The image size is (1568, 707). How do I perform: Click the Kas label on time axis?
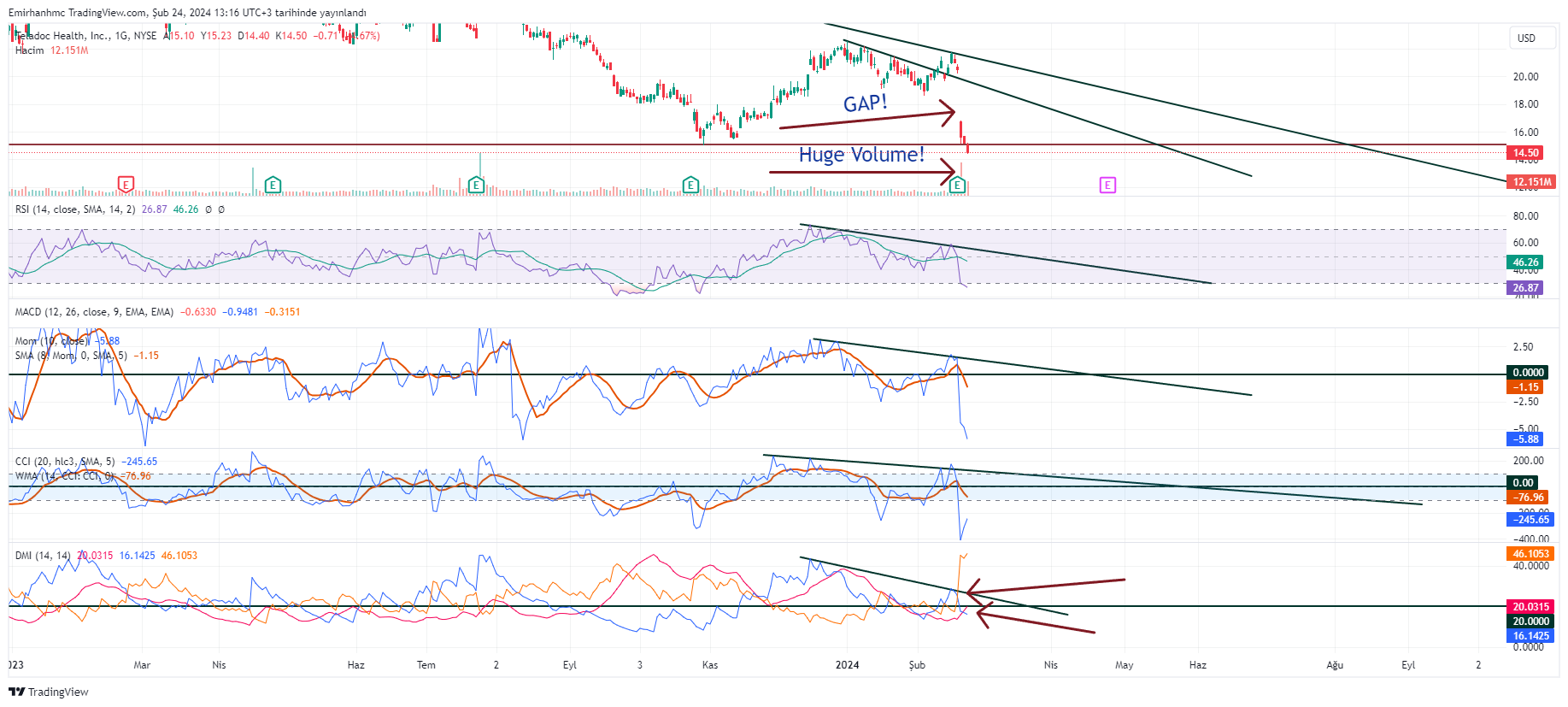(709, 665)
